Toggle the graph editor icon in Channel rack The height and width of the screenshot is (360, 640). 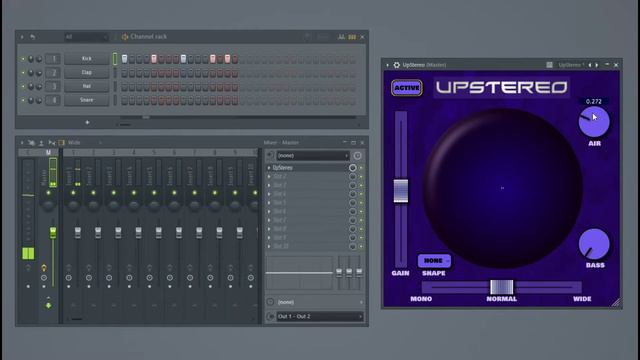(341, 37)
